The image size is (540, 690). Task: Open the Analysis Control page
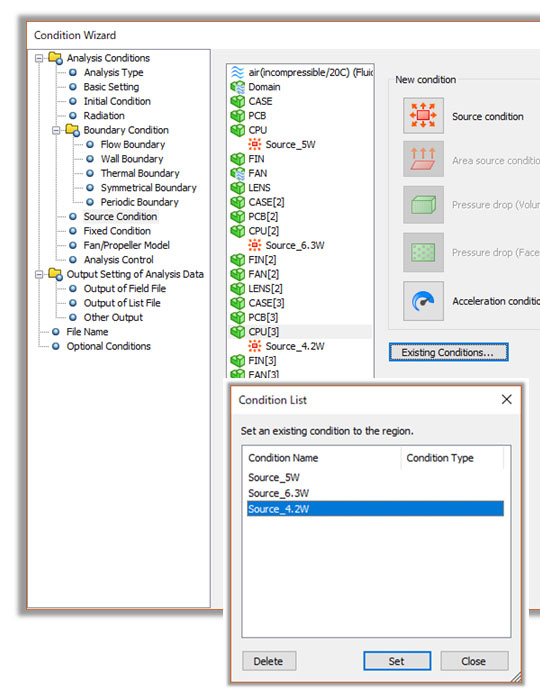point(118,260)
